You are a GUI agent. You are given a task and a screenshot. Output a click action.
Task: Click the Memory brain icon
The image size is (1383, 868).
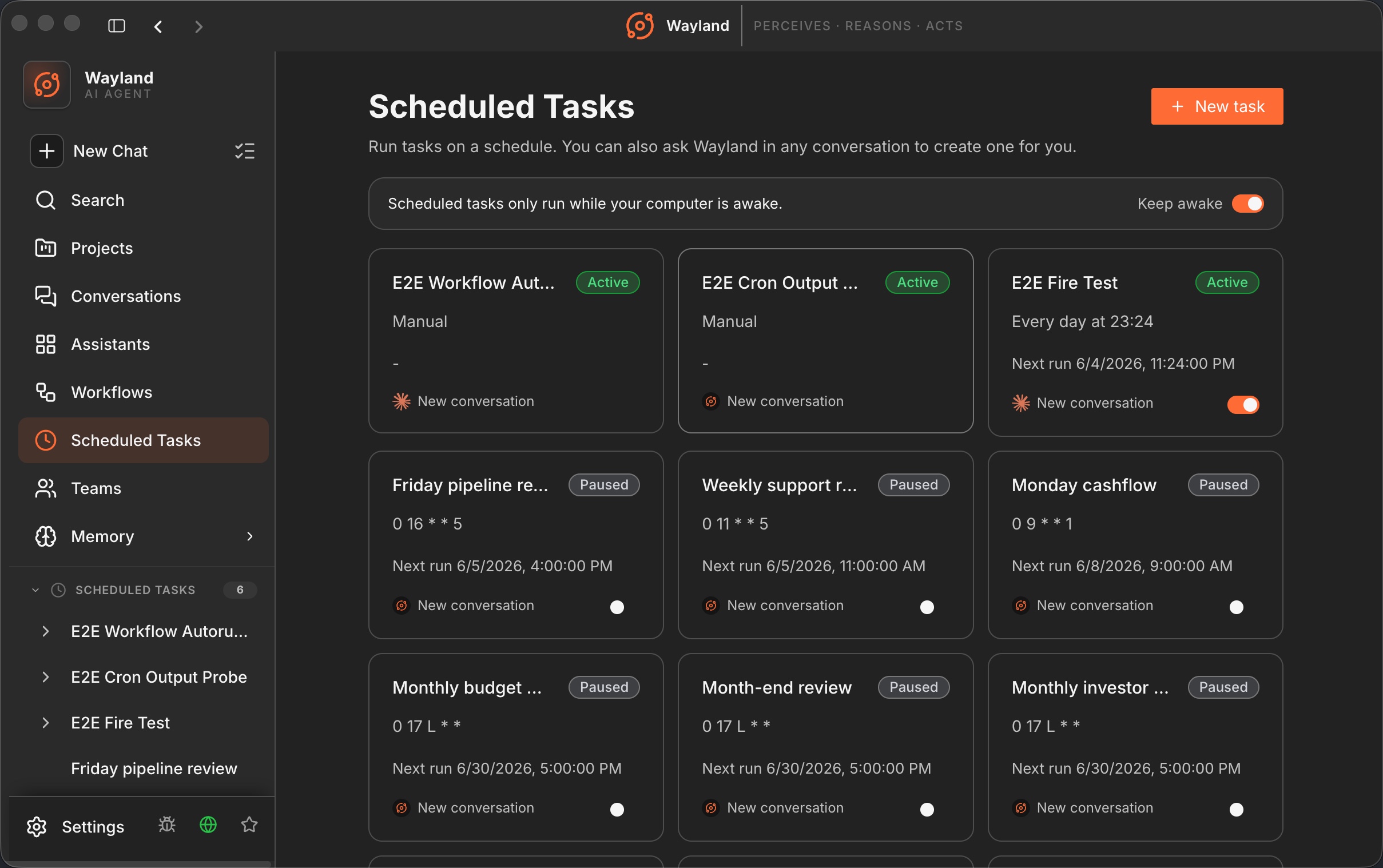click(45, 536)
